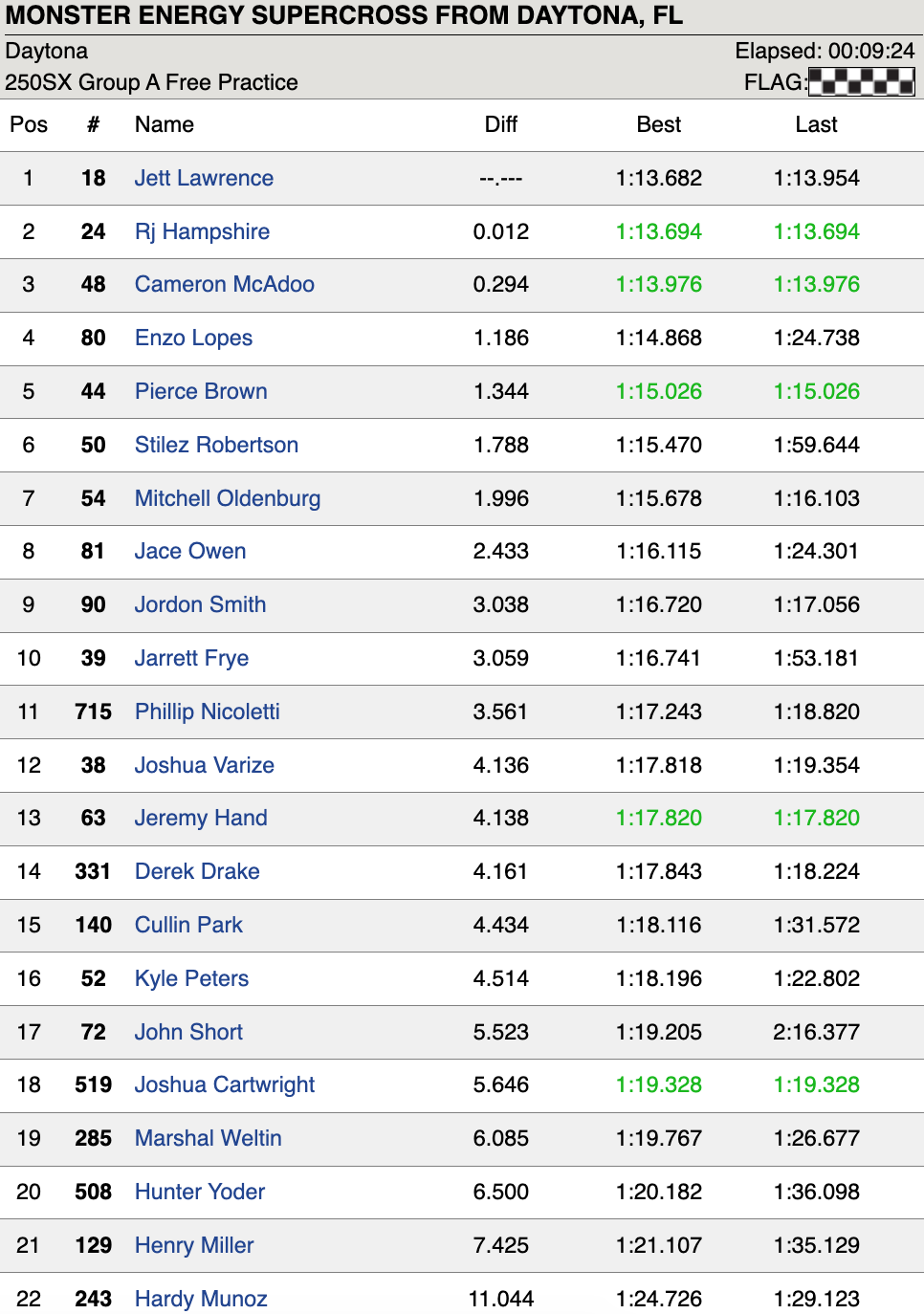Screen dimensions: 924x1314
Task: Click Enzo Lopes rider name
Action: pos(193,338)
